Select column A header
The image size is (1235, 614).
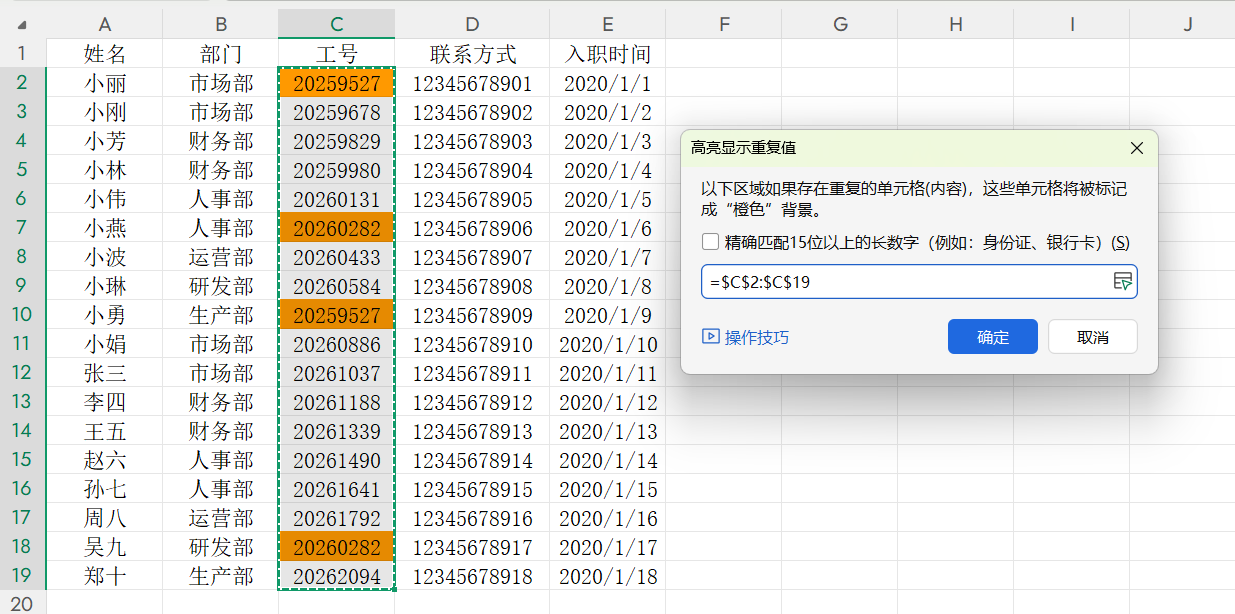(104, 24)
